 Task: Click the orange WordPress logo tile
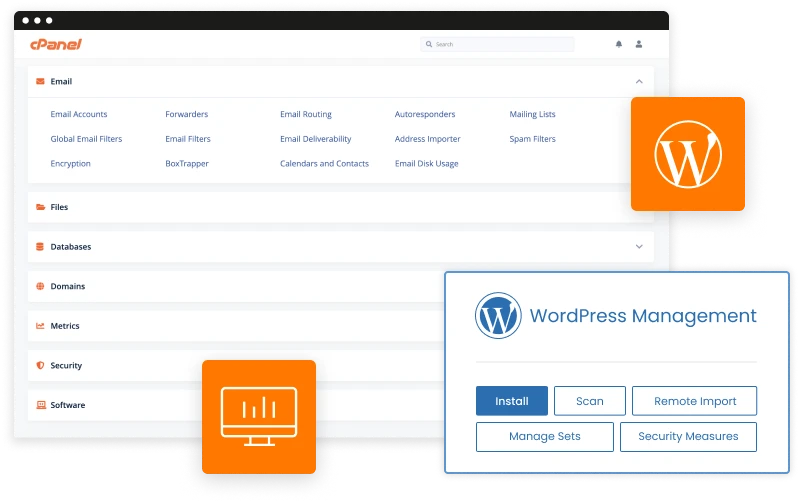pos(687,154)
